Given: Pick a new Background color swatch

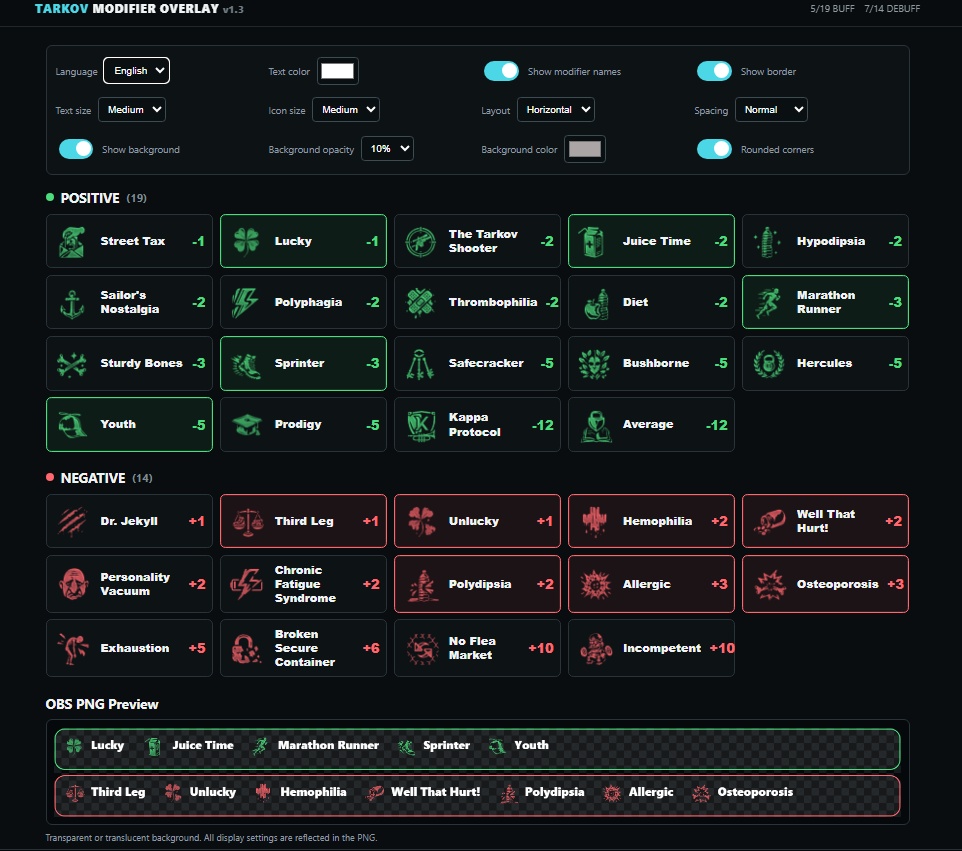Looking at the screenshot, I should 585,149.
